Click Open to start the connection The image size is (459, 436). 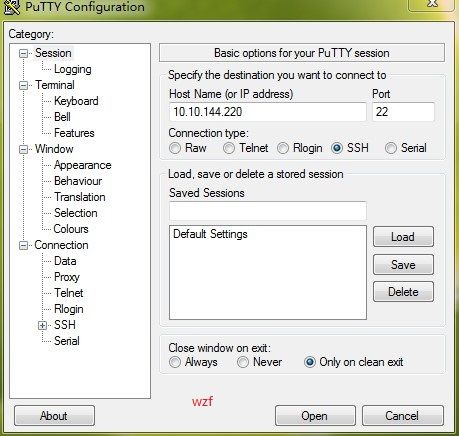(x=315, y=416)
